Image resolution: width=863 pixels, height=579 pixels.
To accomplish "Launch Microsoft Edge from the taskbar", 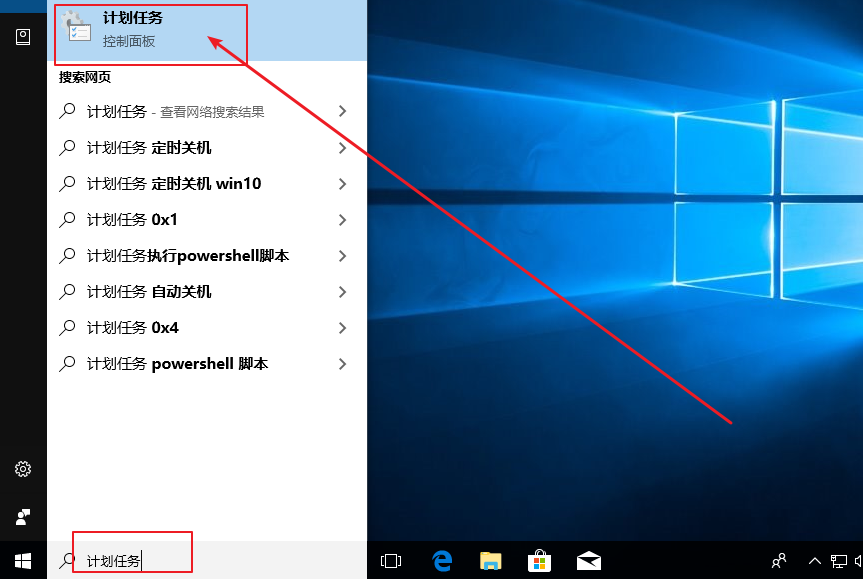I will point(441,561).
